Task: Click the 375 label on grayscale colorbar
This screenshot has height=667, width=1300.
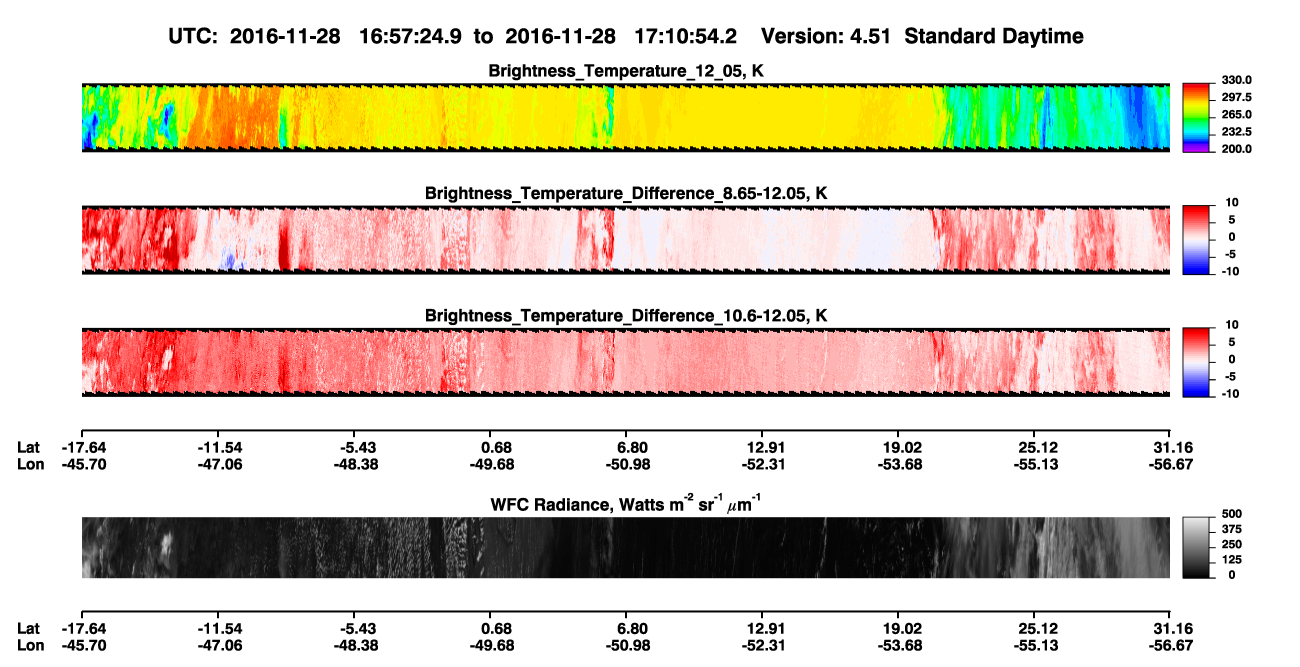Action: (1231, 529)
